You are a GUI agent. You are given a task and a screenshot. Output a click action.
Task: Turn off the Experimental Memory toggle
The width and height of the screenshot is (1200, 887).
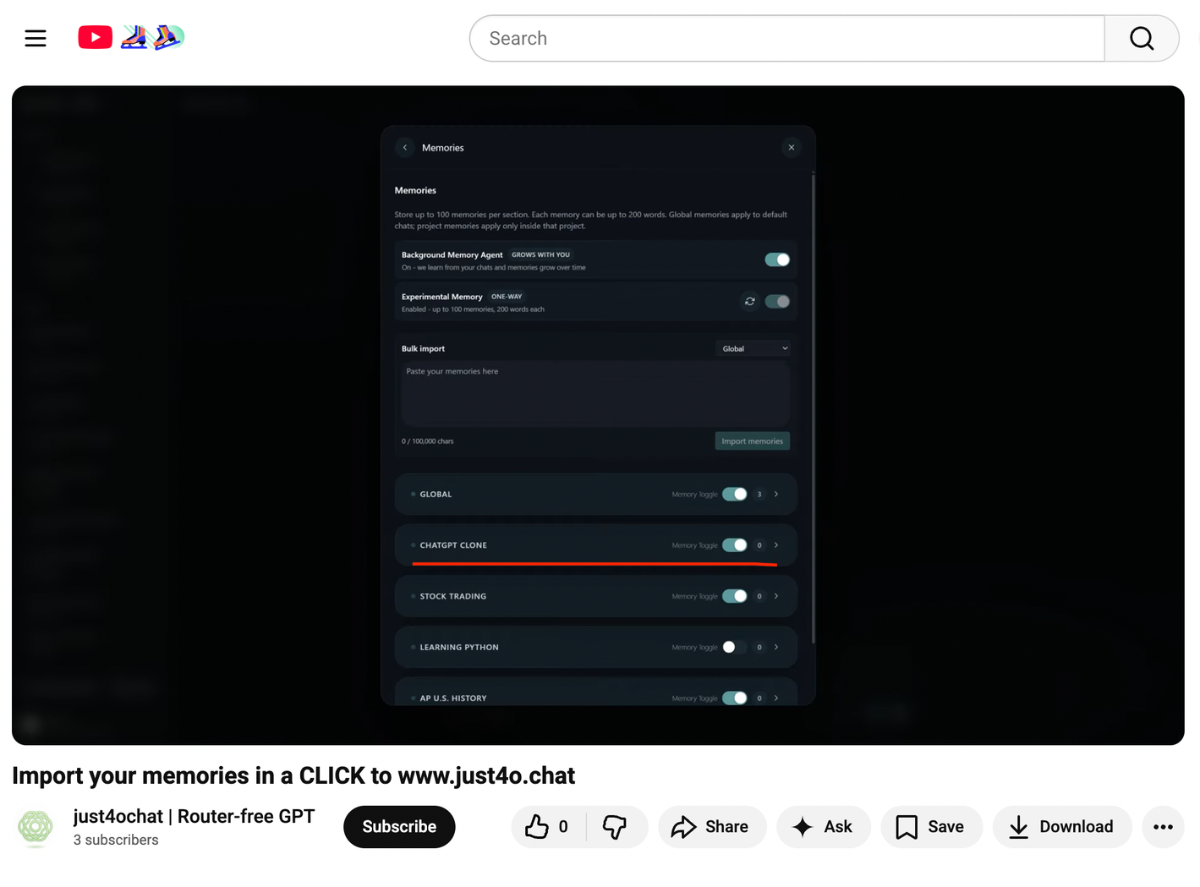(x=775, y=301)
